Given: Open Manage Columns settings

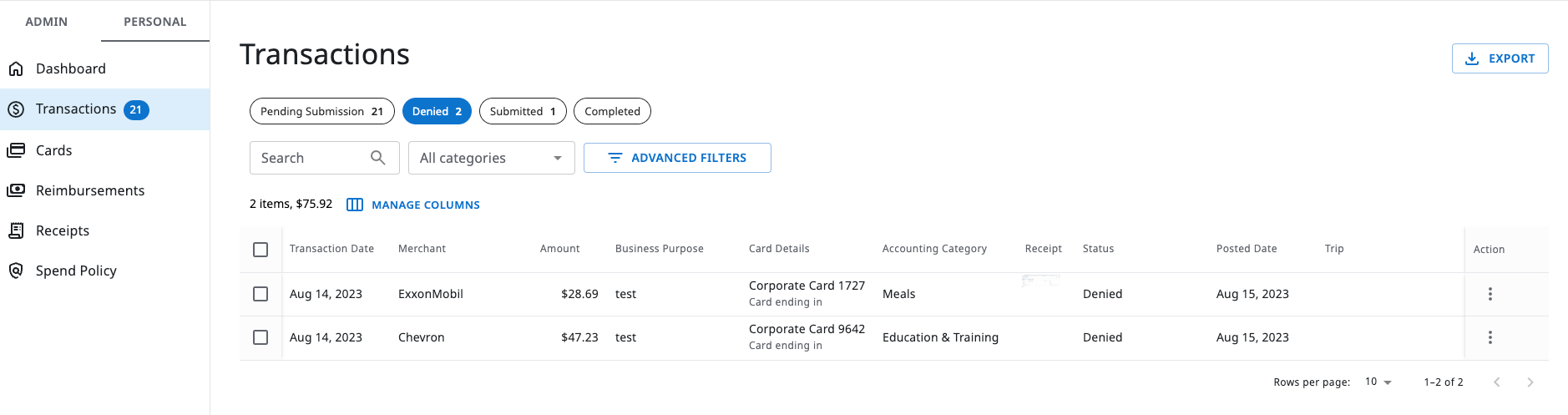Looking at the screenshot, I should point(414,205).
